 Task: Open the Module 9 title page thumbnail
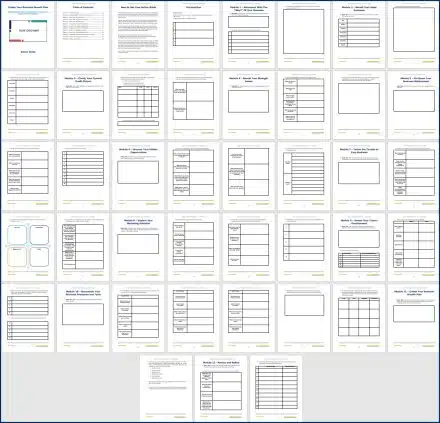tap(359, 247)
